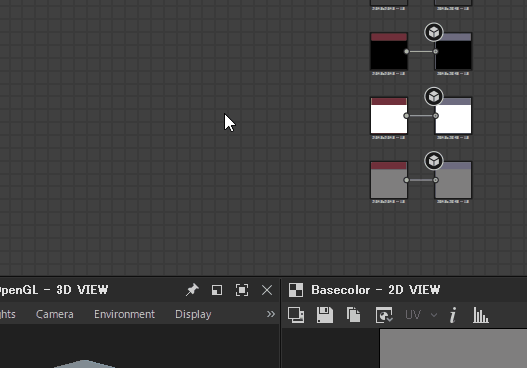Click the output connector of the gray source node
Screen dimensions: 527x368
point(406,180)
